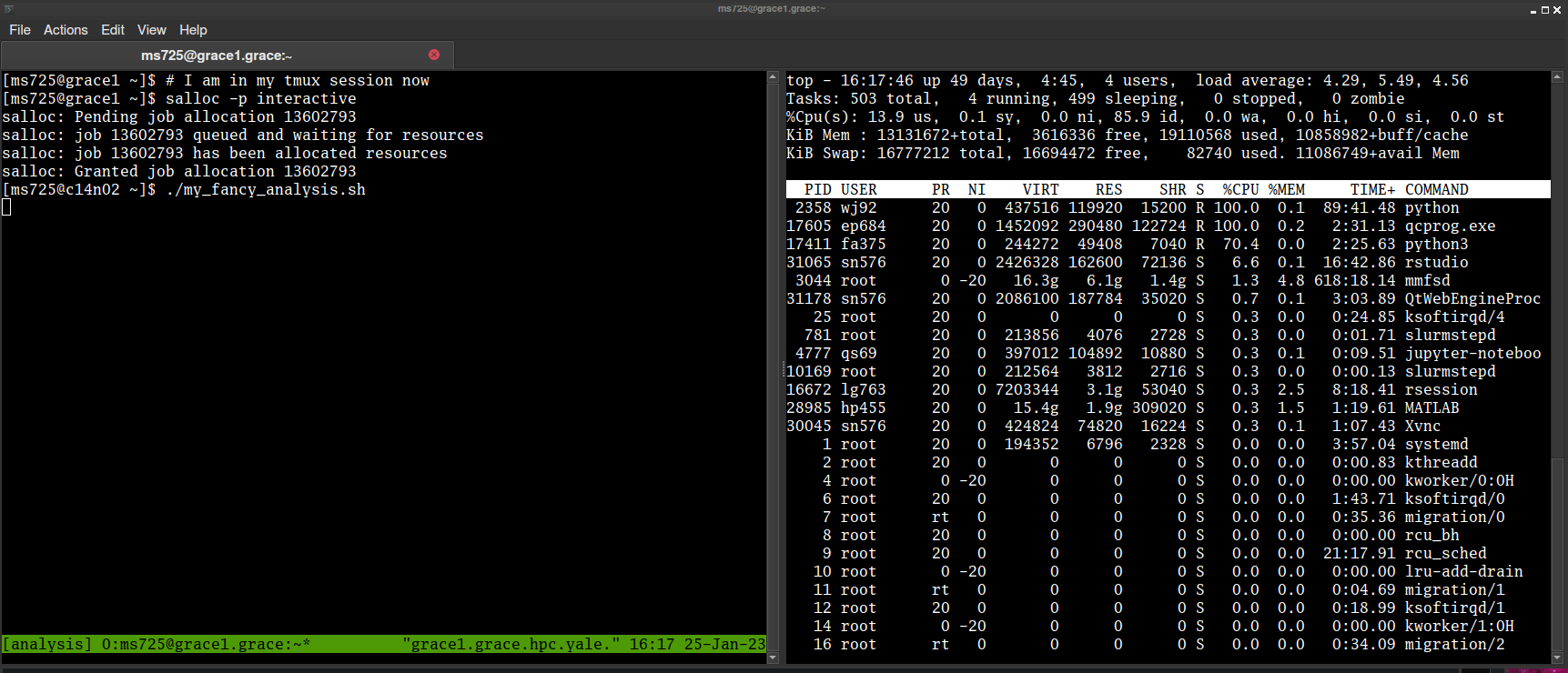This screenshot has height=673, width=1568.
Task: Click left pane scrollbar up arrow
Action: click(774, 77)
